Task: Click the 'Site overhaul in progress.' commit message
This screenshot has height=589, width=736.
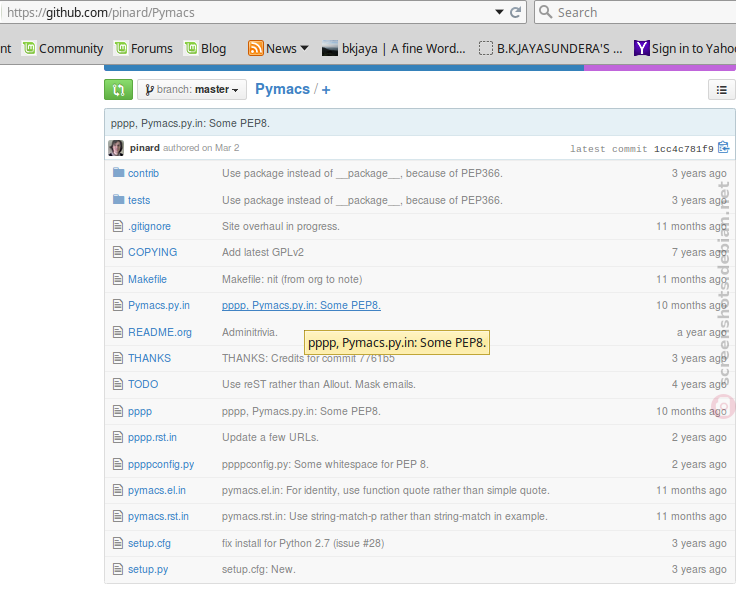Action: tap(281, 226)
